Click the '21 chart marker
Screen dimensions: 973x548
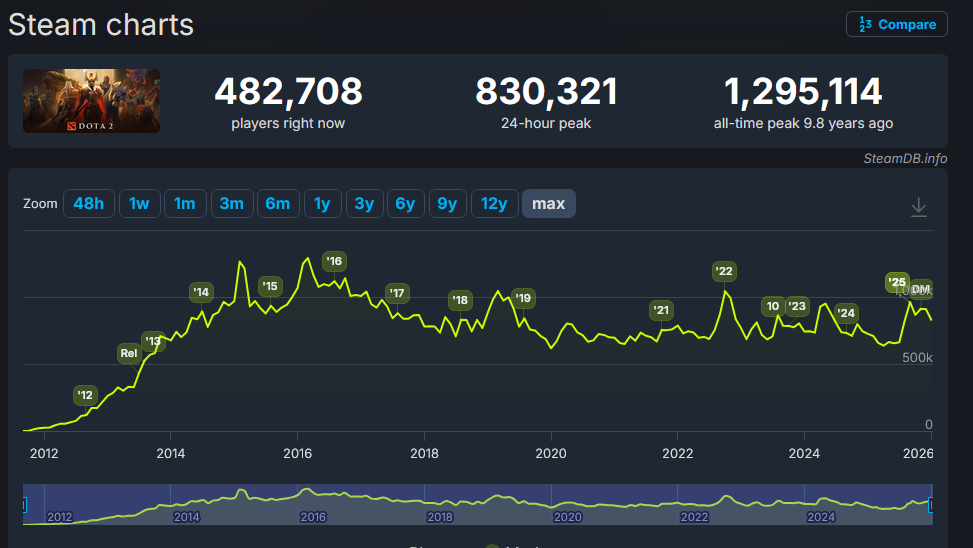(x=661, y=310)
